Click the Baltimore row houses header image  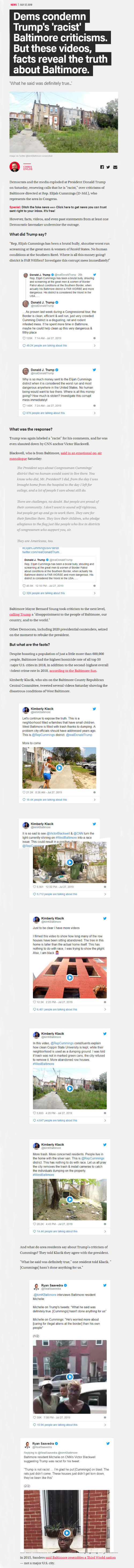(63, 122)
